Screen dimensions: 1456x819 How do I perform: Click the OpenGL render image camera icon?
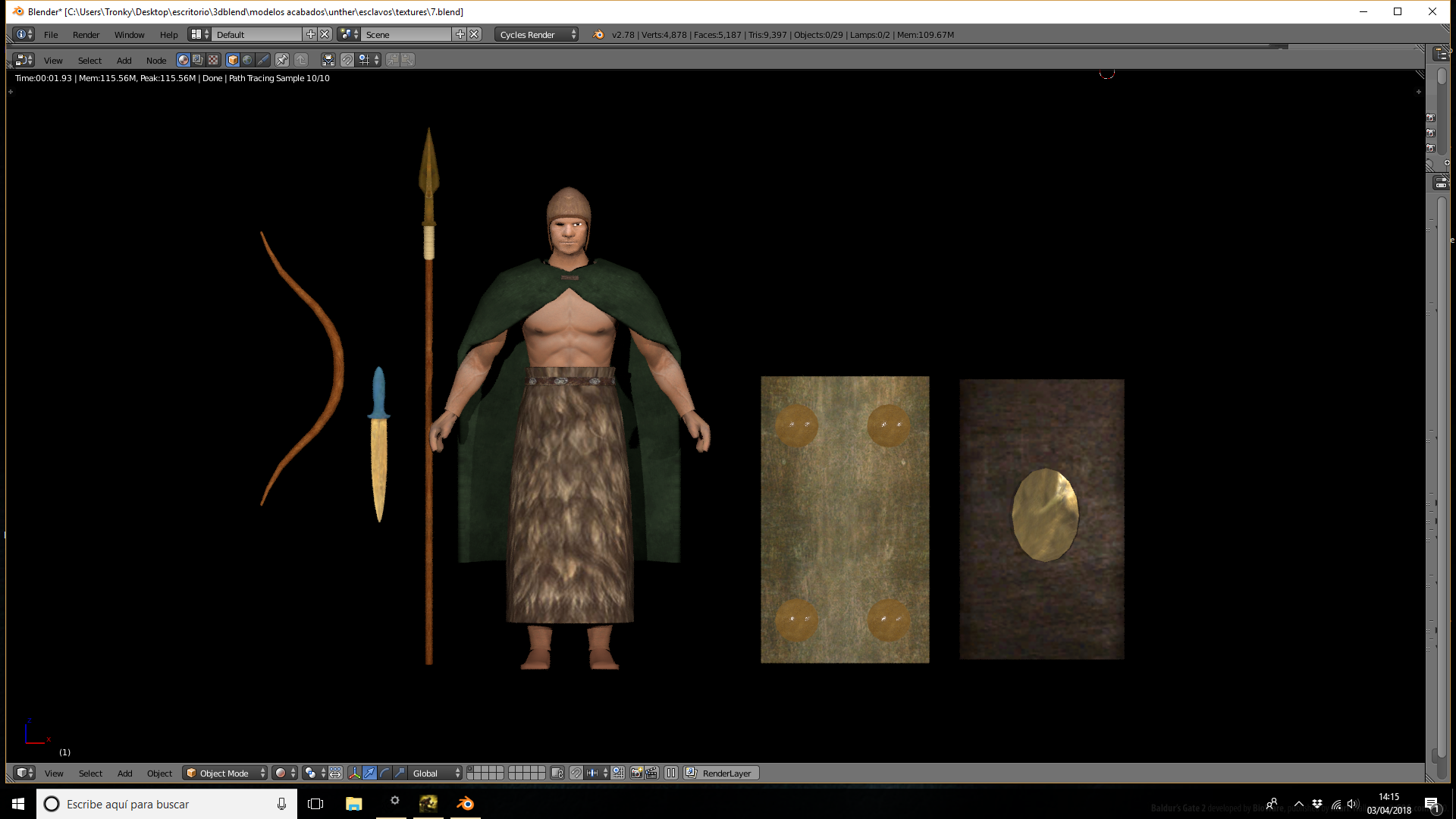(x=636, y=773)
